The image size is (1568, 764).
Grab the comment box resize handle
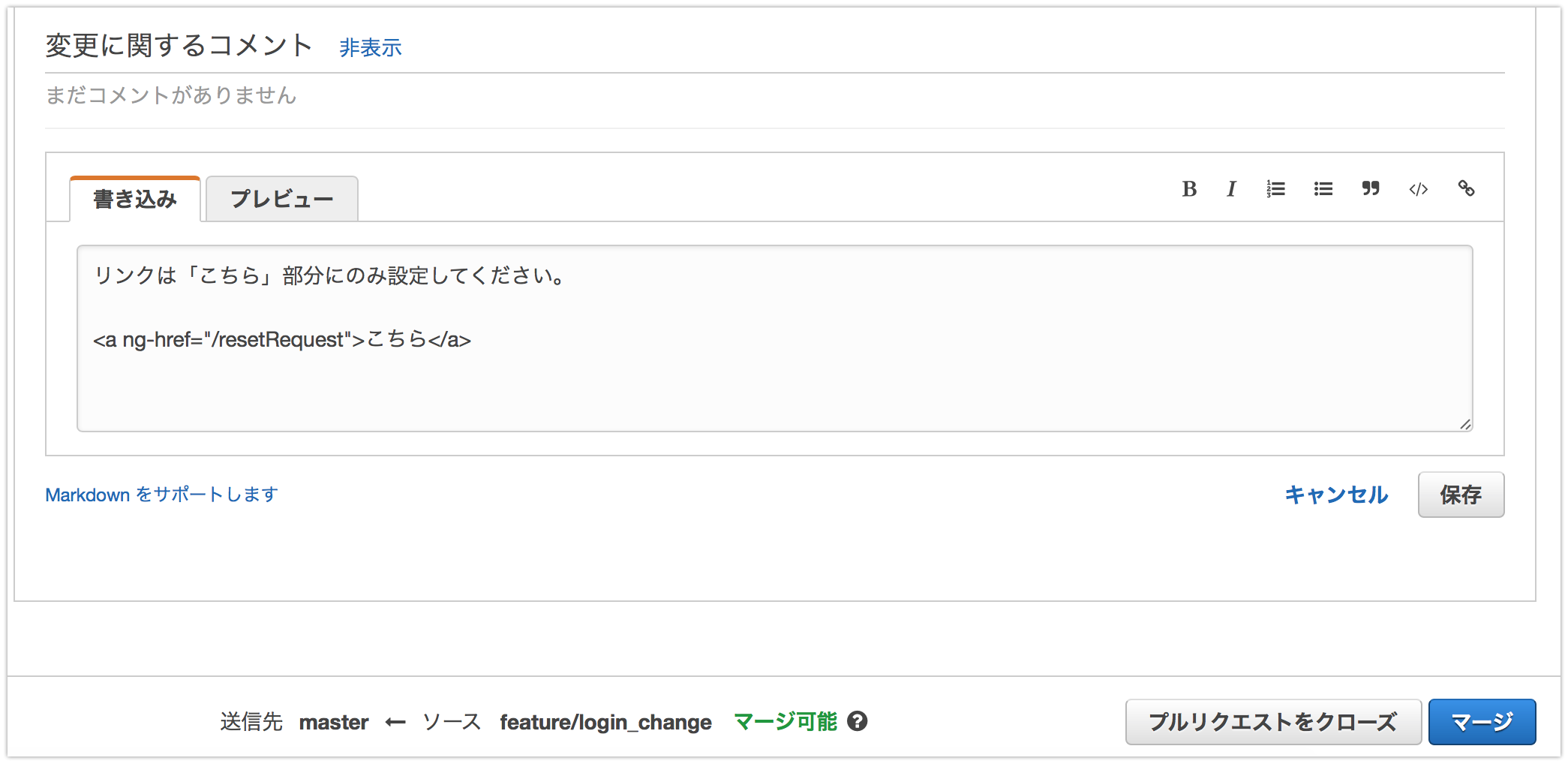pos(1465,424)
